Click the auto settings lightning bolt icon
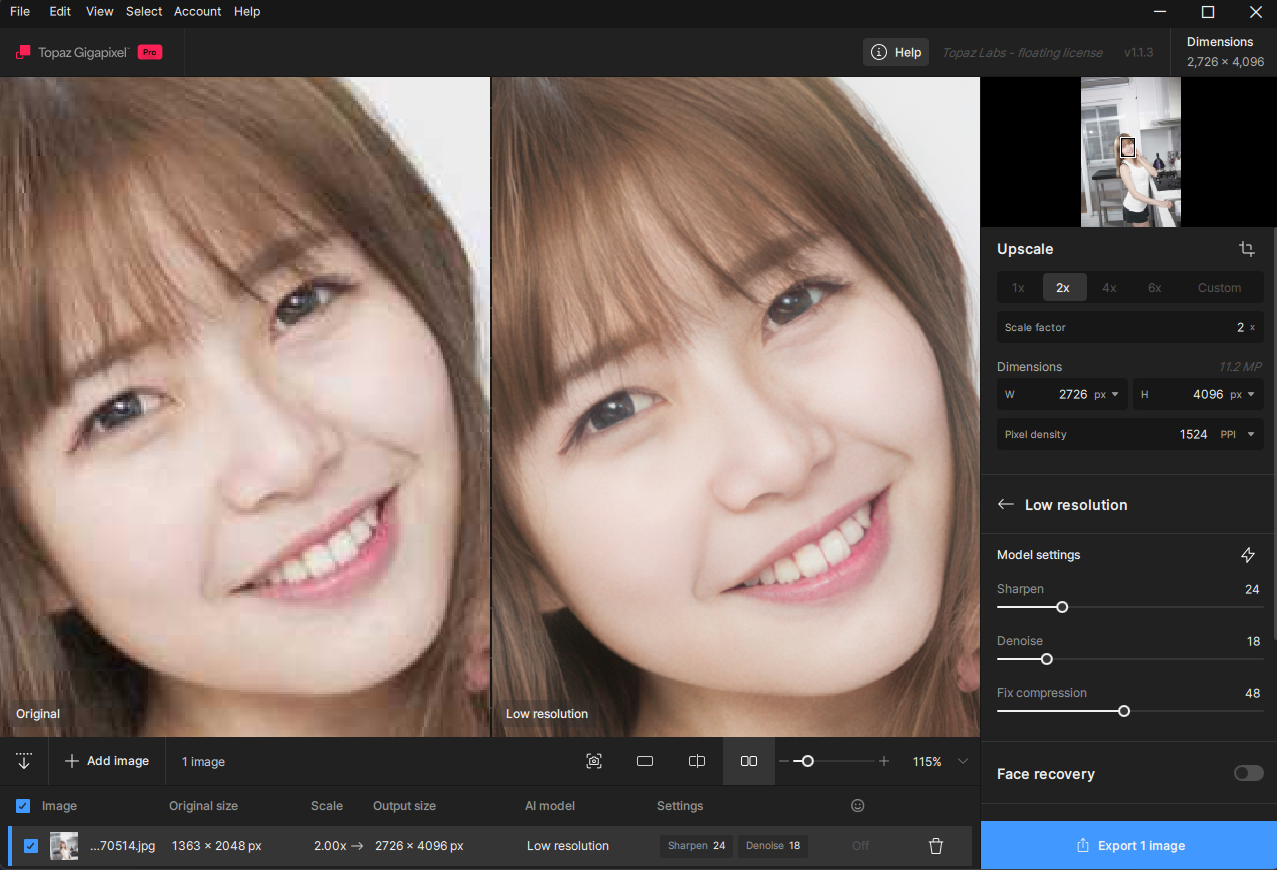The width and height of the screenshot is (1277, 870). pyautogui.click(x=1247, y=555)
